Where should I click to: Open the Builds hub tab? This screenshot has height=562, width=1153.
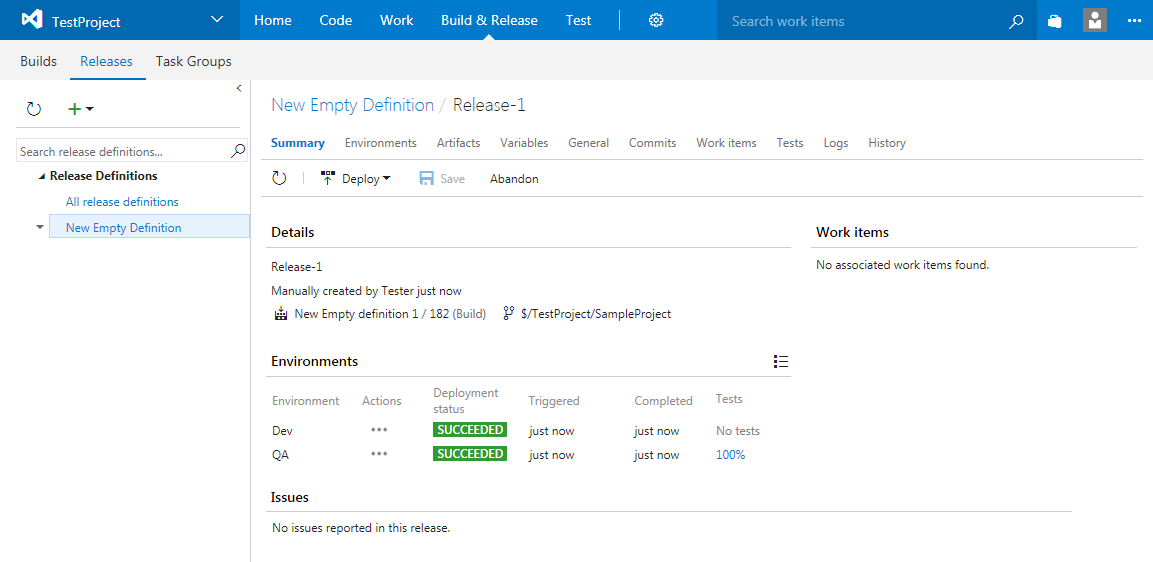click(39, 61)
